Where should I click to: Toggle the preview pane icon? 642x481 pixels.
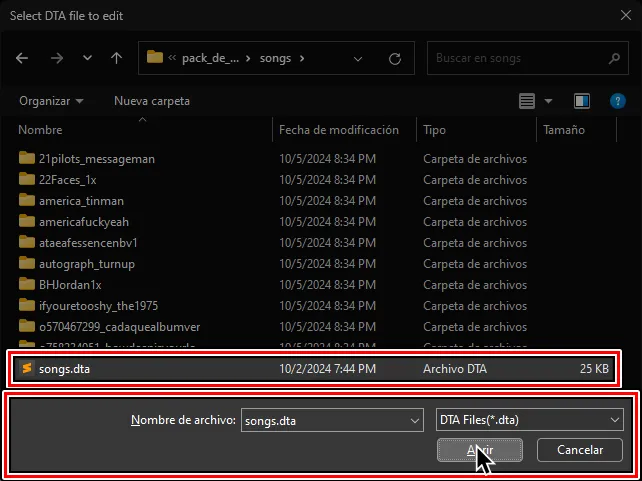(x=582, y=101)
